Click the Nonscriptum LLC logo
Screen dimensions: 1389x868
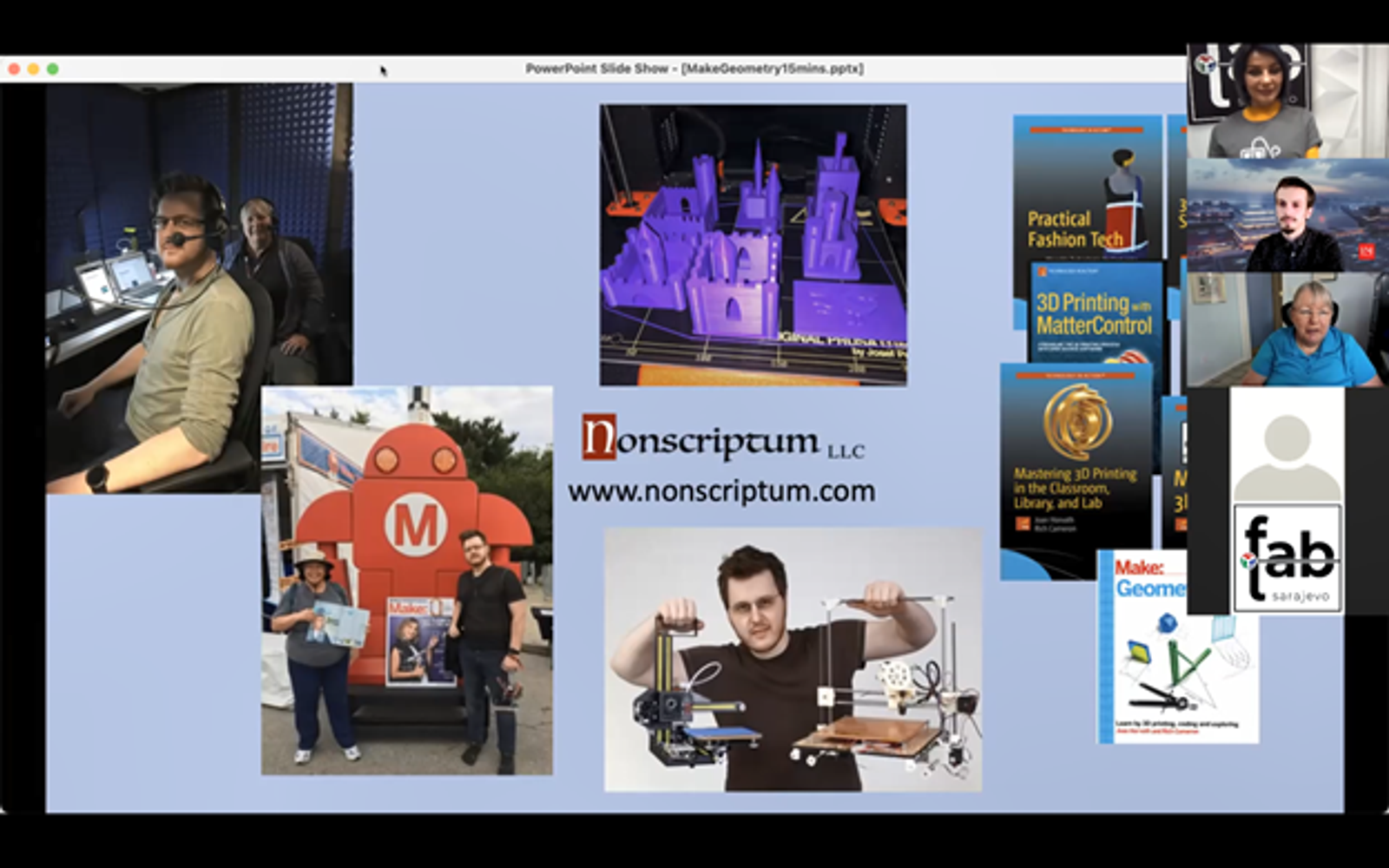[723, 437]
